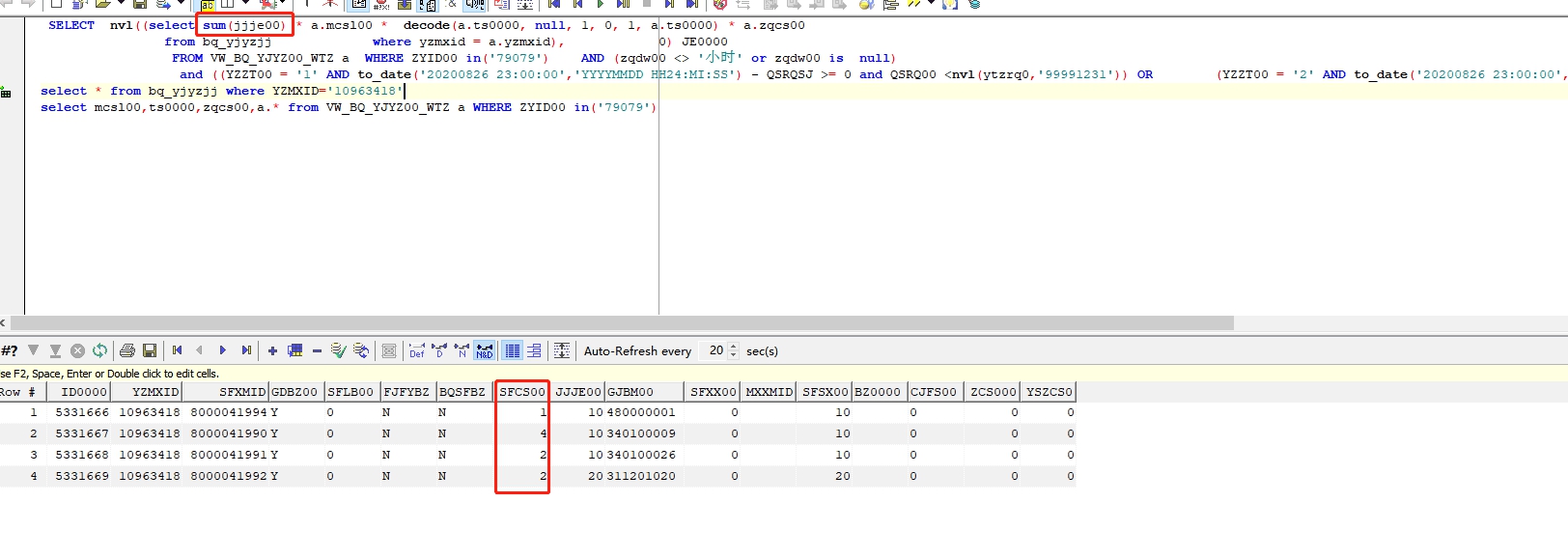Jump to last record in result grid
Image resolution: width=1568 pixels, height=558 pixels.
tap(246, 350)
